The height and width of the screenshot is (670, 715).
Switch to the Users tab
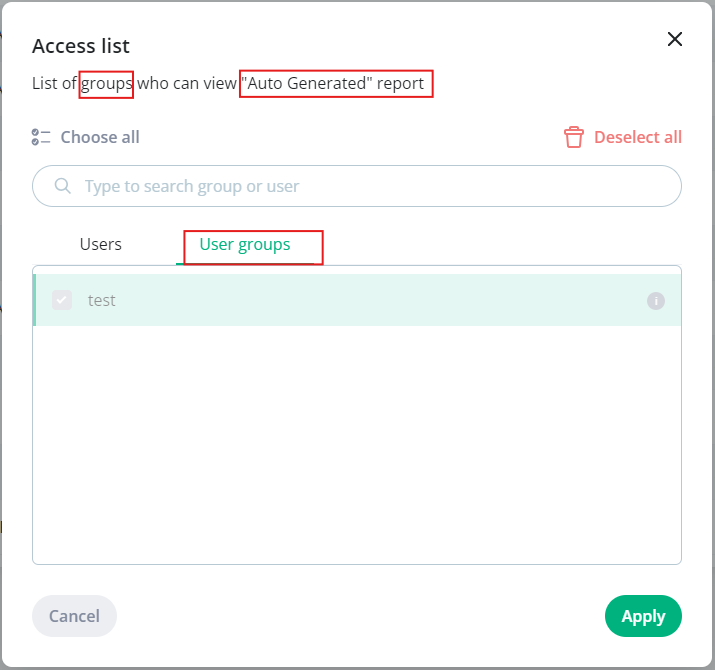click(x=101, y=244)
